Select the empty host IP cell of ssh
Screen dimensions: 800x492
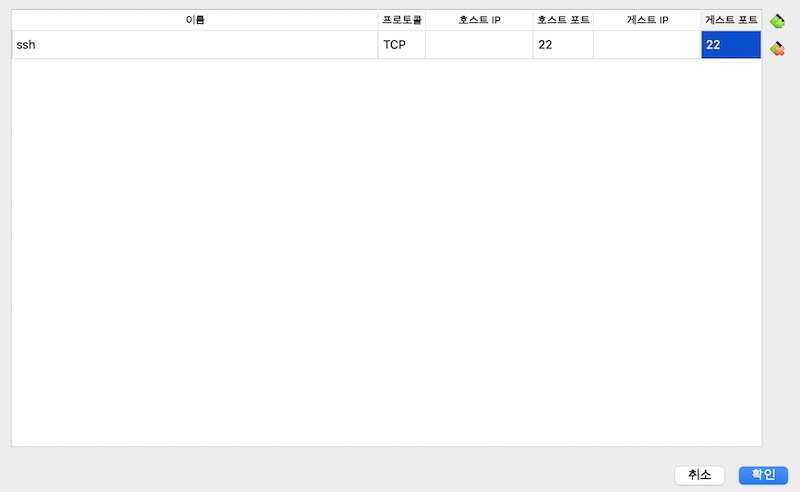coord(480,44)
